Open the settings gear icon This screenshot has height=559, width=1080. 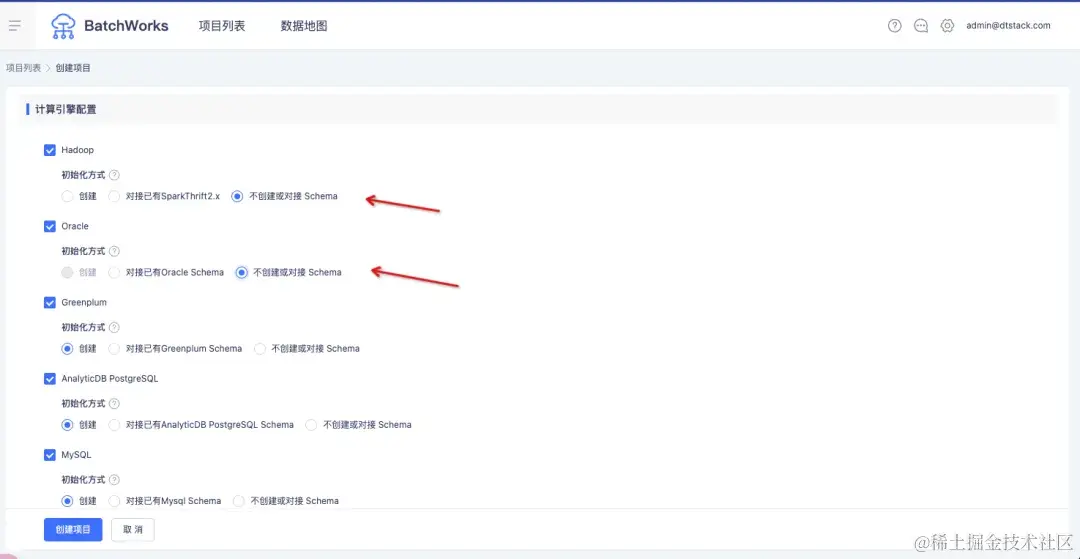click(947, 26)
